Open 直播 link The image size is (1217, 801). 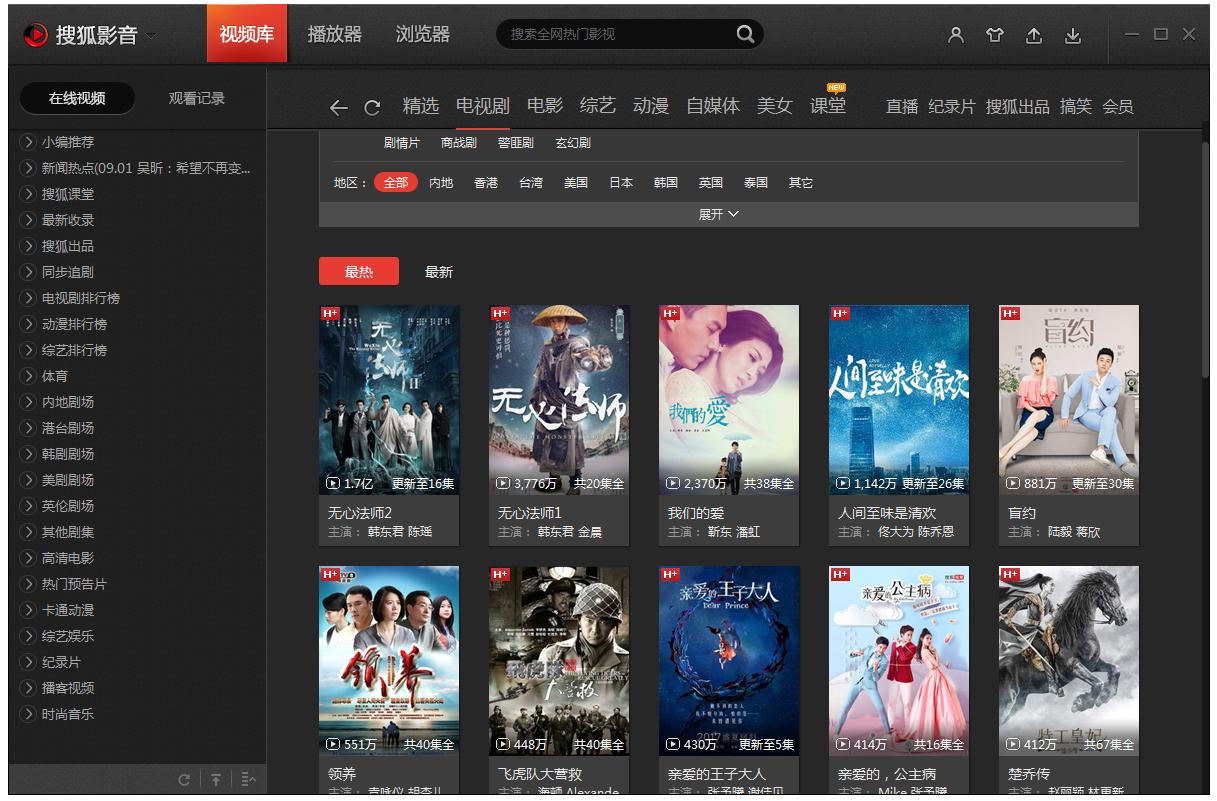coord(902,107)
